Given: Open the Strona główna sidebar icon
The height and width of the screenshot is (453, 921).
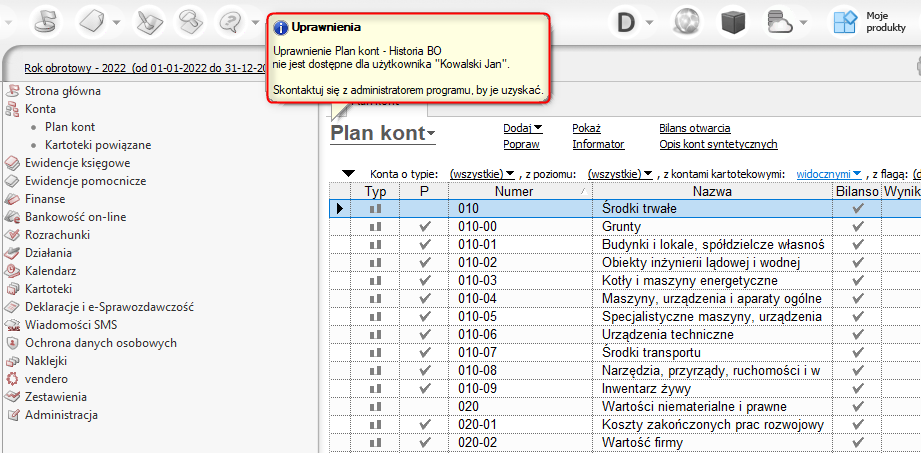Looking at the screenshot, I should click(11, 91).
